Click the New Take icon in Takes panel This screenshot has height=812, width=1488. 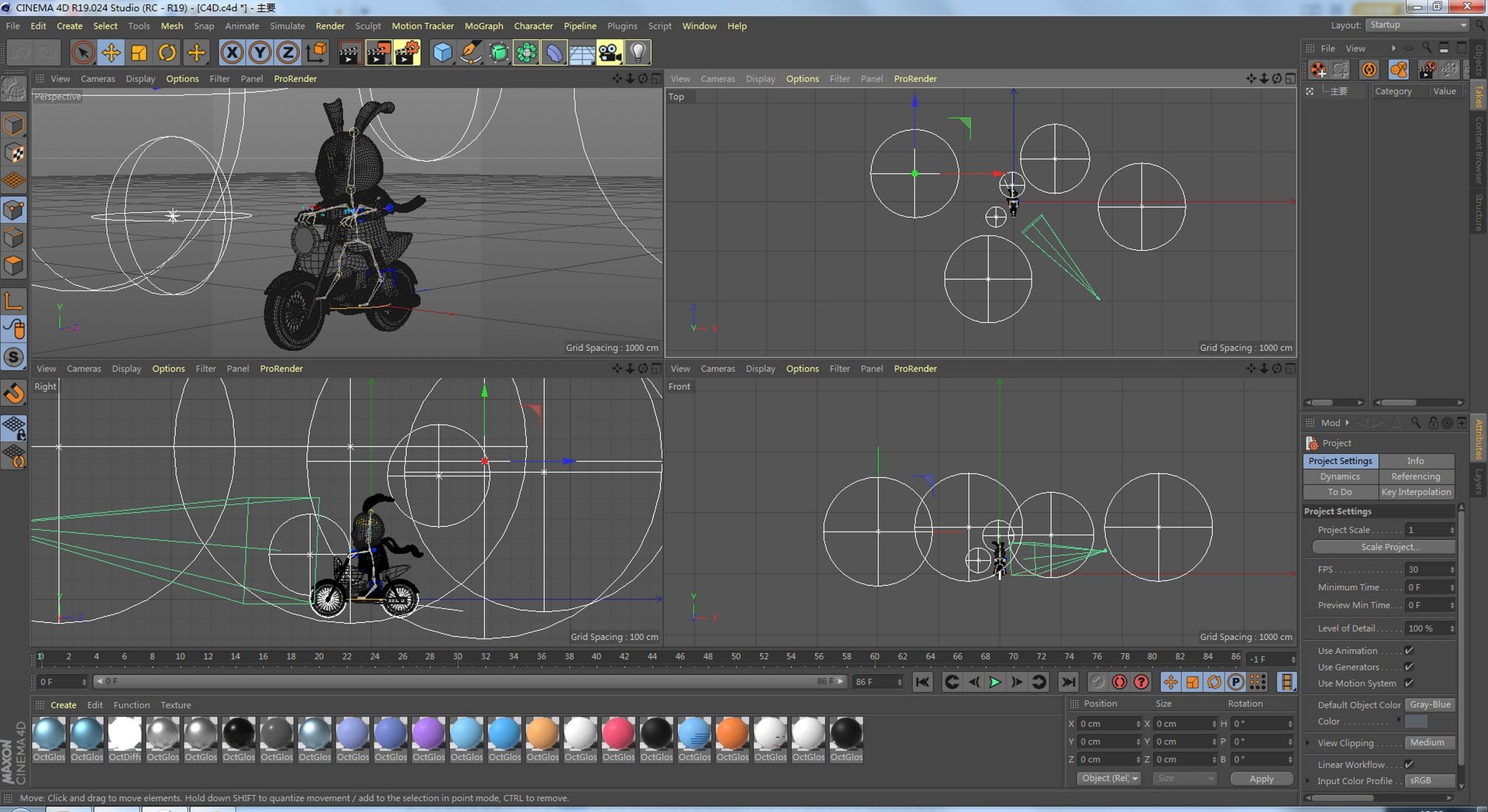tap(1318, 70)
